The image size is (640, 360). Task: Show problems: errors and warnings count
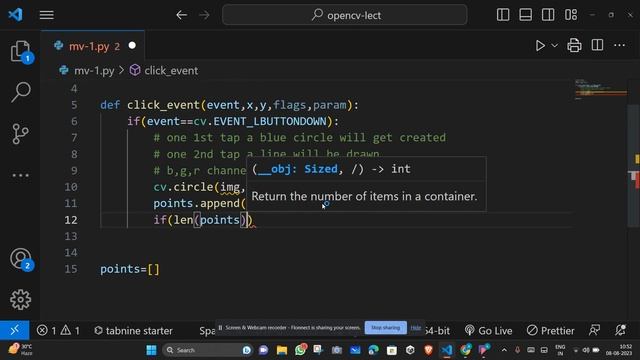tap(58, 331)
